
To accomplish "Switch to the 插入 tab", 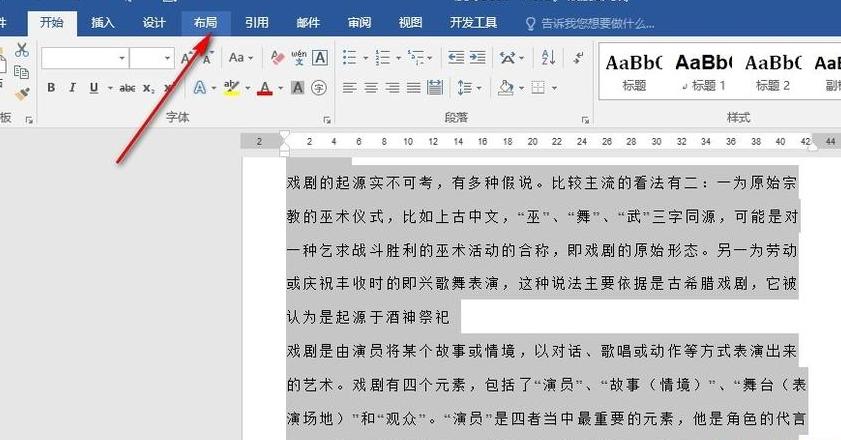I will tap(102, 23).
